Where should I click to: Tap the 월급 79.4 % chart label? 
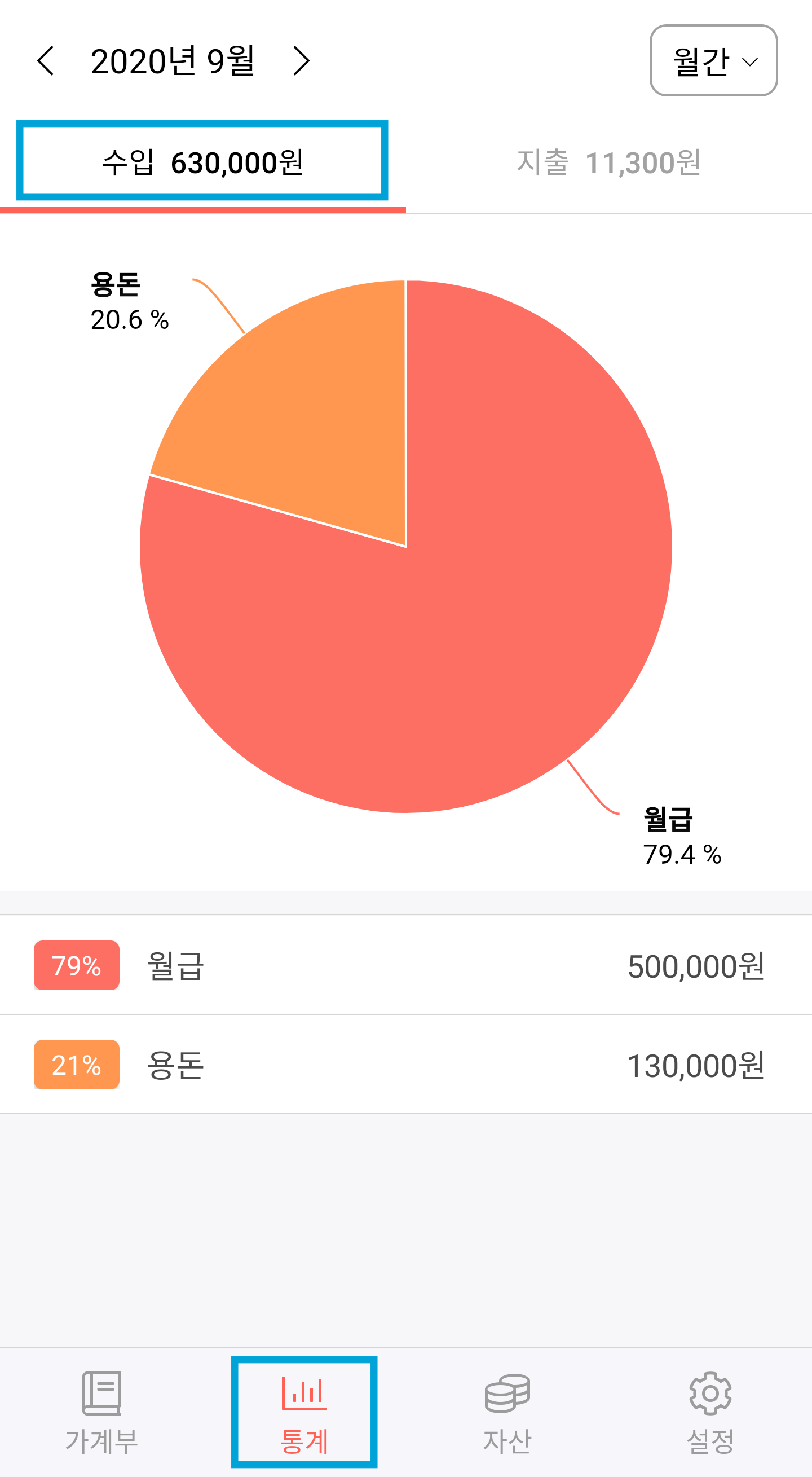pyautogui.click(x=682, y=836)
